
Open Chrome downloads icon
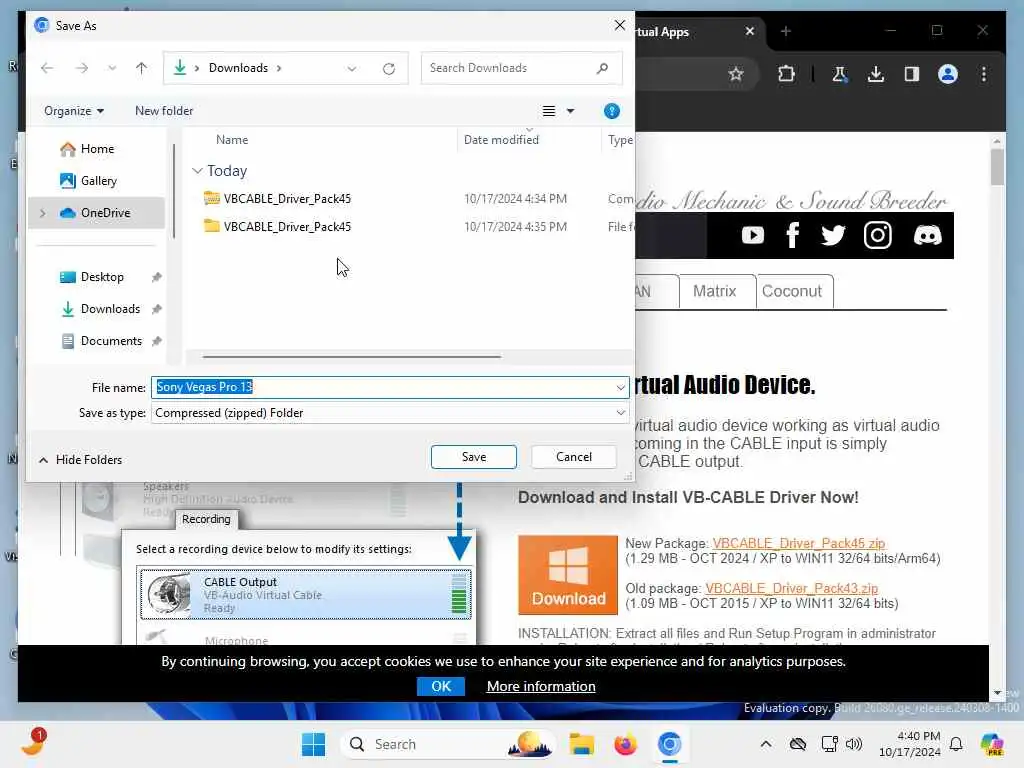click(x=876, y=74)
